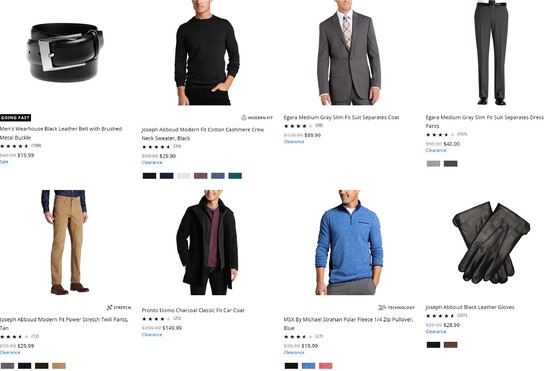
Task: Click Clearance link under cashmere crew sweater
Action: pos(152,163)
